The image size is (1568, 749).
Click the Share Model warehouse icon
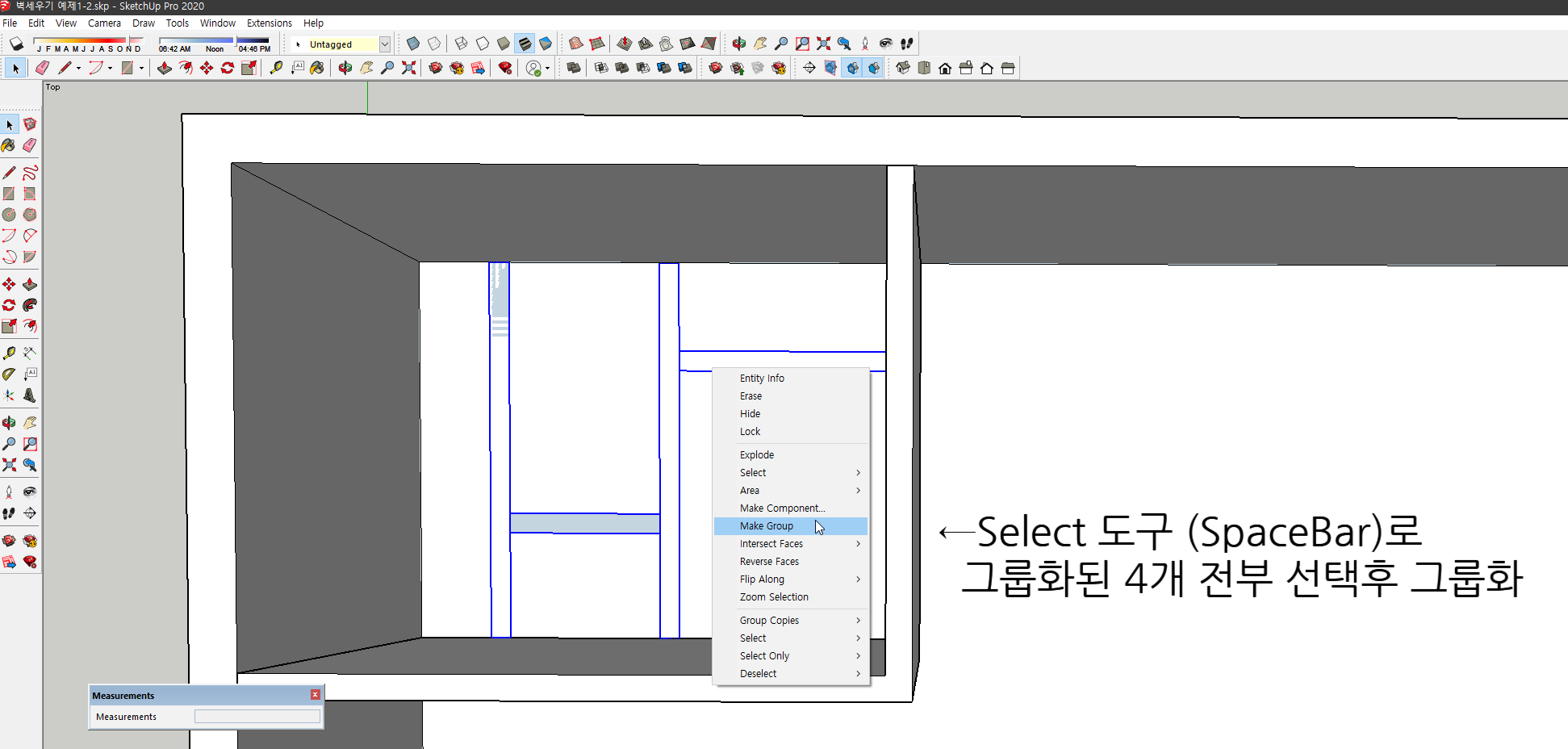click(x=737, y=68)
